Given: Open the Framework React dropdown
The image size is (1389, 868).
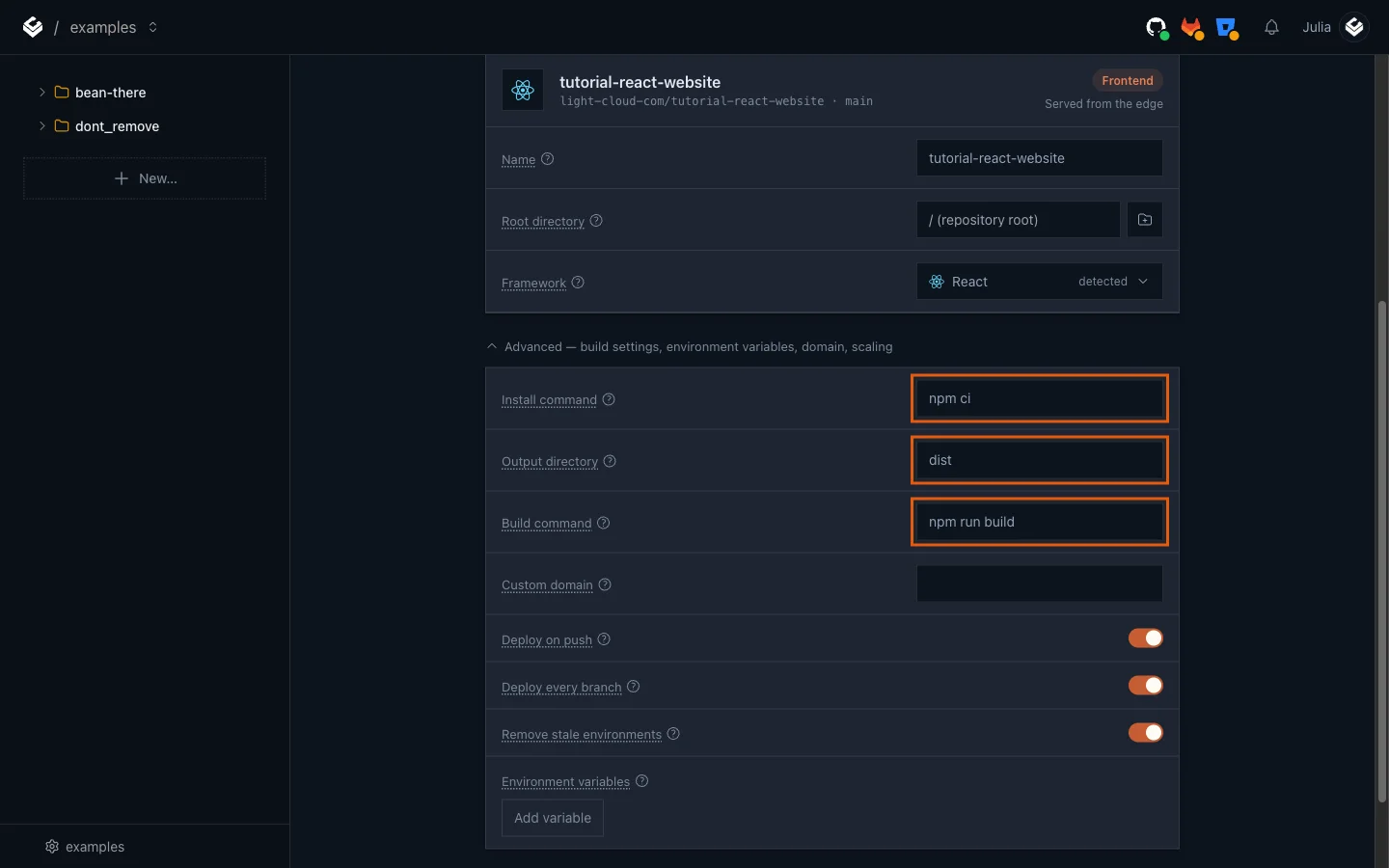Looking at the screenshot, I should (x=1039, y=282).
